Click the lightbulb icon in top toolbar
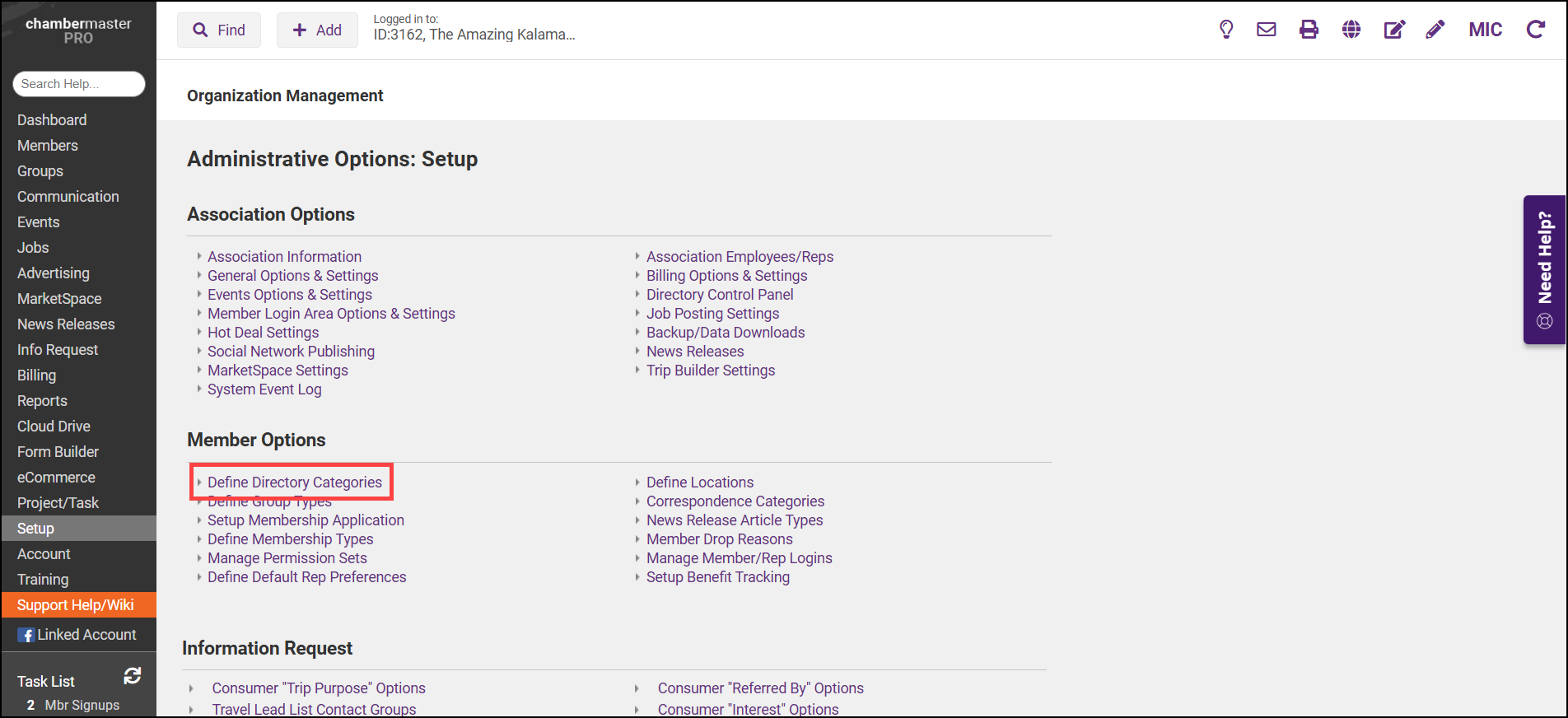 click(1226, 30)
